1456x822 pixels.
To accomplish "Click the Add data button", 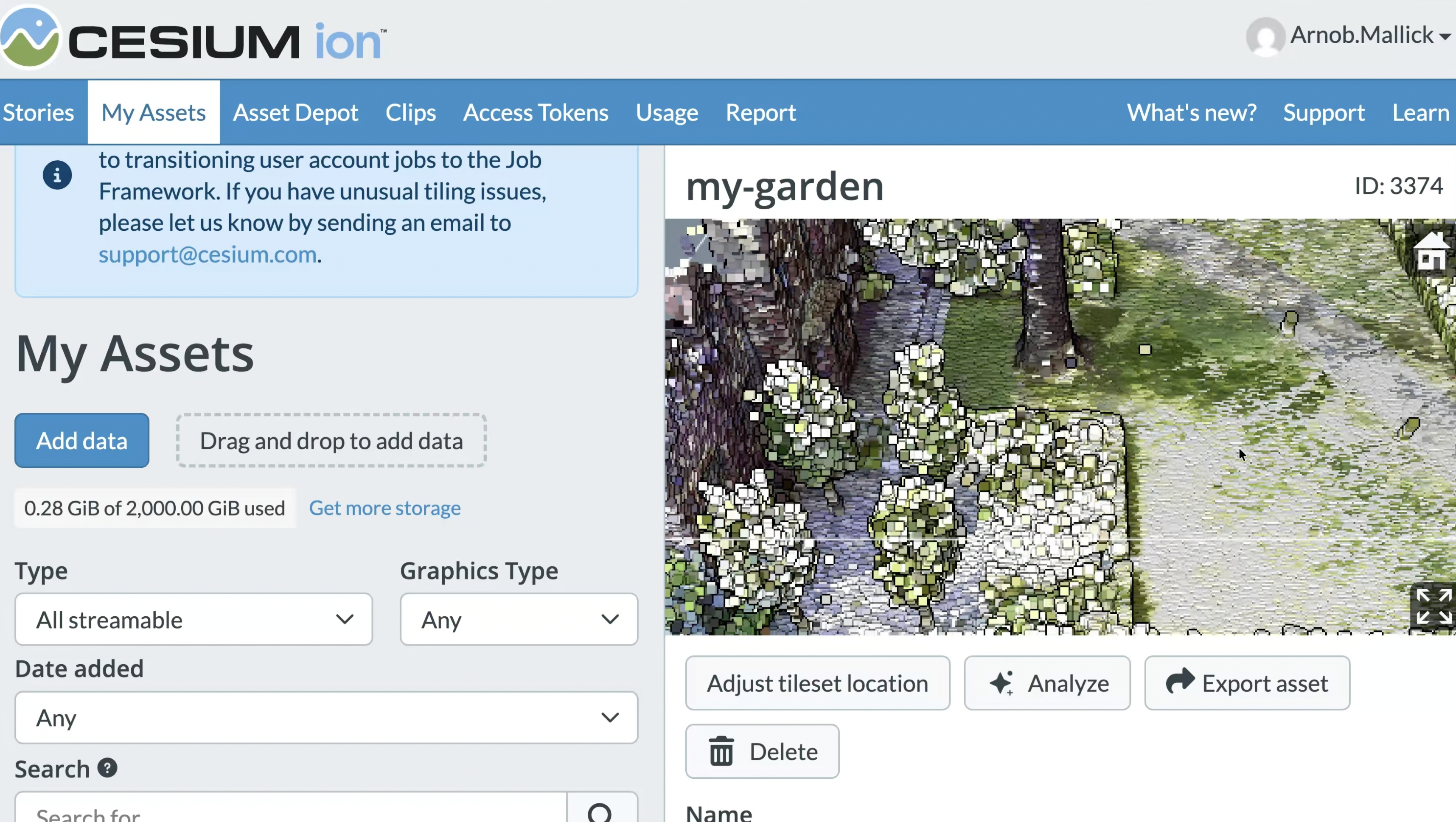I will pyautogui.click(x=82, y=440).
